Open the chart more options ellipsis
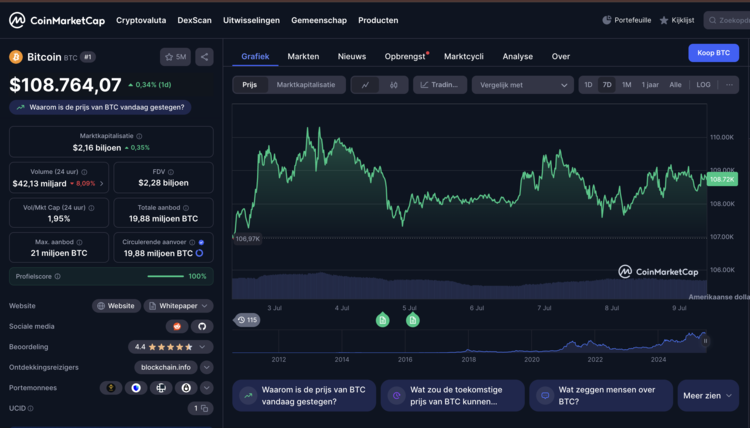Viewport: 750px width, 428px height. pyautogui.click(x=729, y=85)
